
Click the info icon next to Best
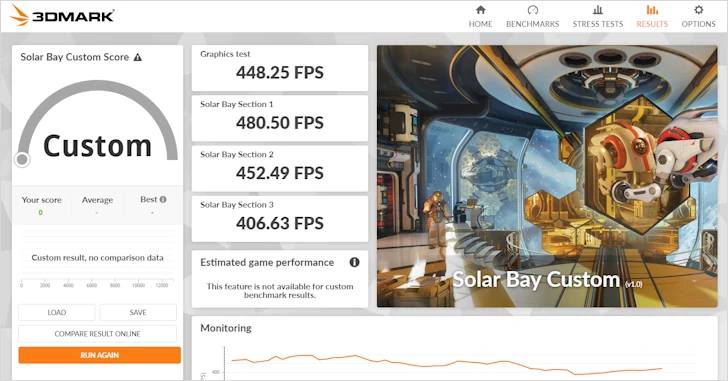click(x=163, y=200)
